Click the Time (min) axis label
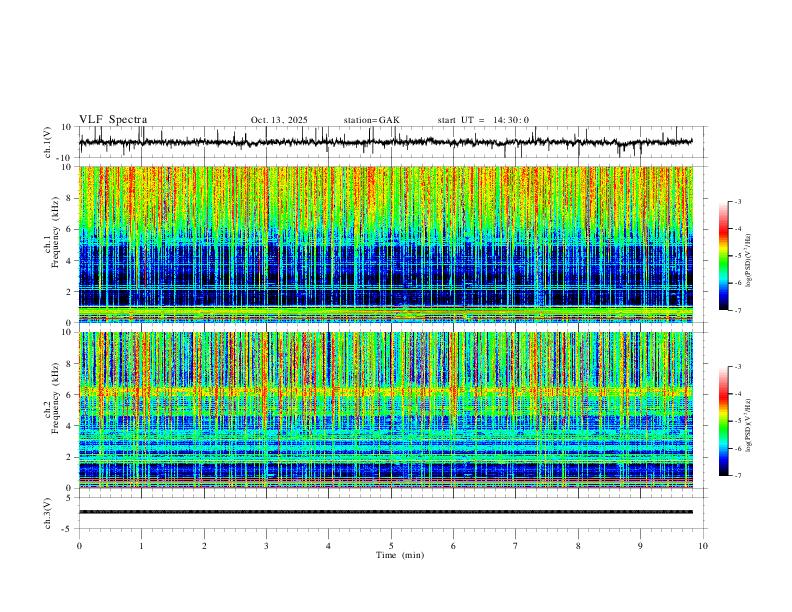Screen dimensions: 792x612 click(400, 555)
